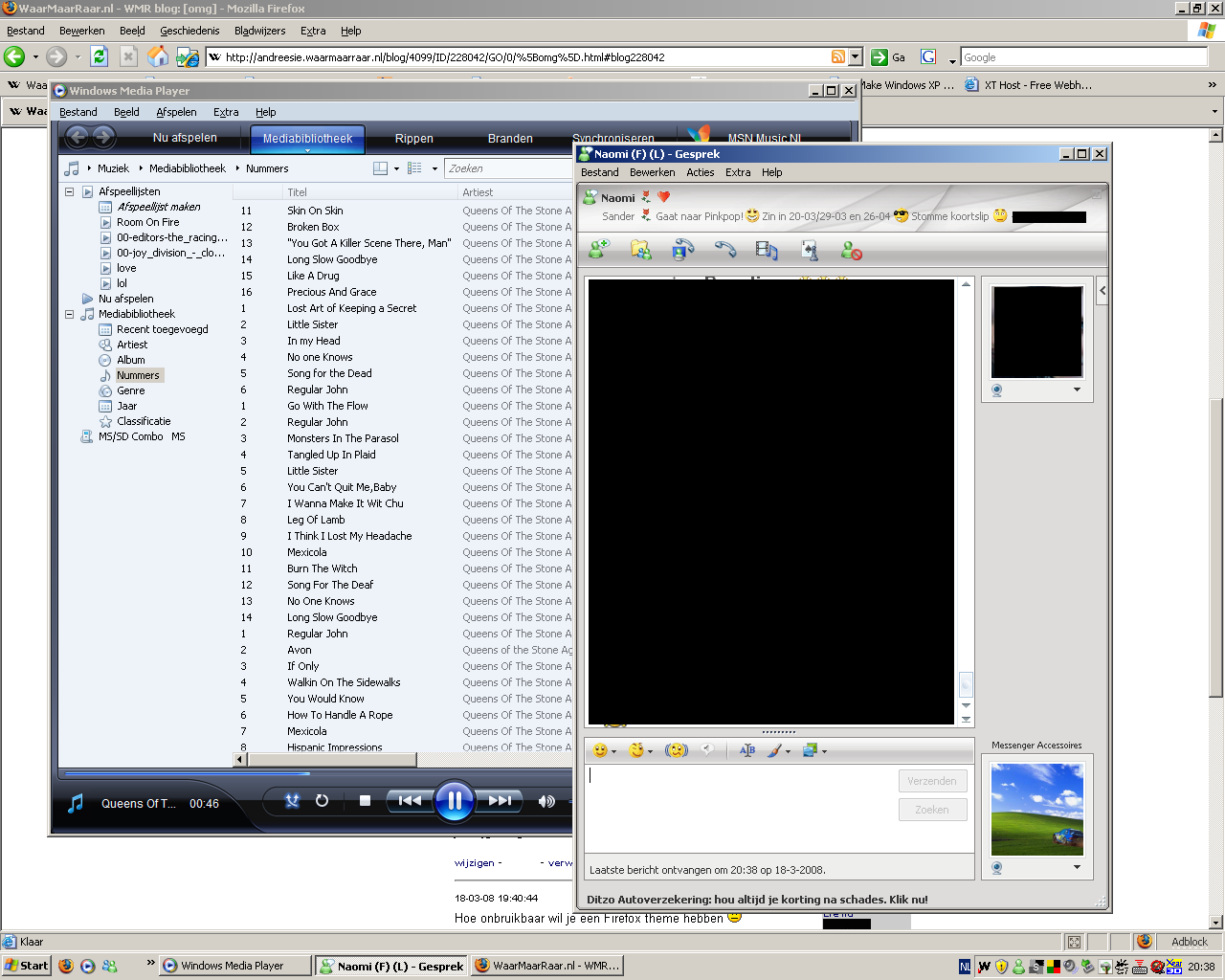Start a video call via webcam-phone icon
The height and width of the screenshot is (980, 1225).
[x=682, y=250]
